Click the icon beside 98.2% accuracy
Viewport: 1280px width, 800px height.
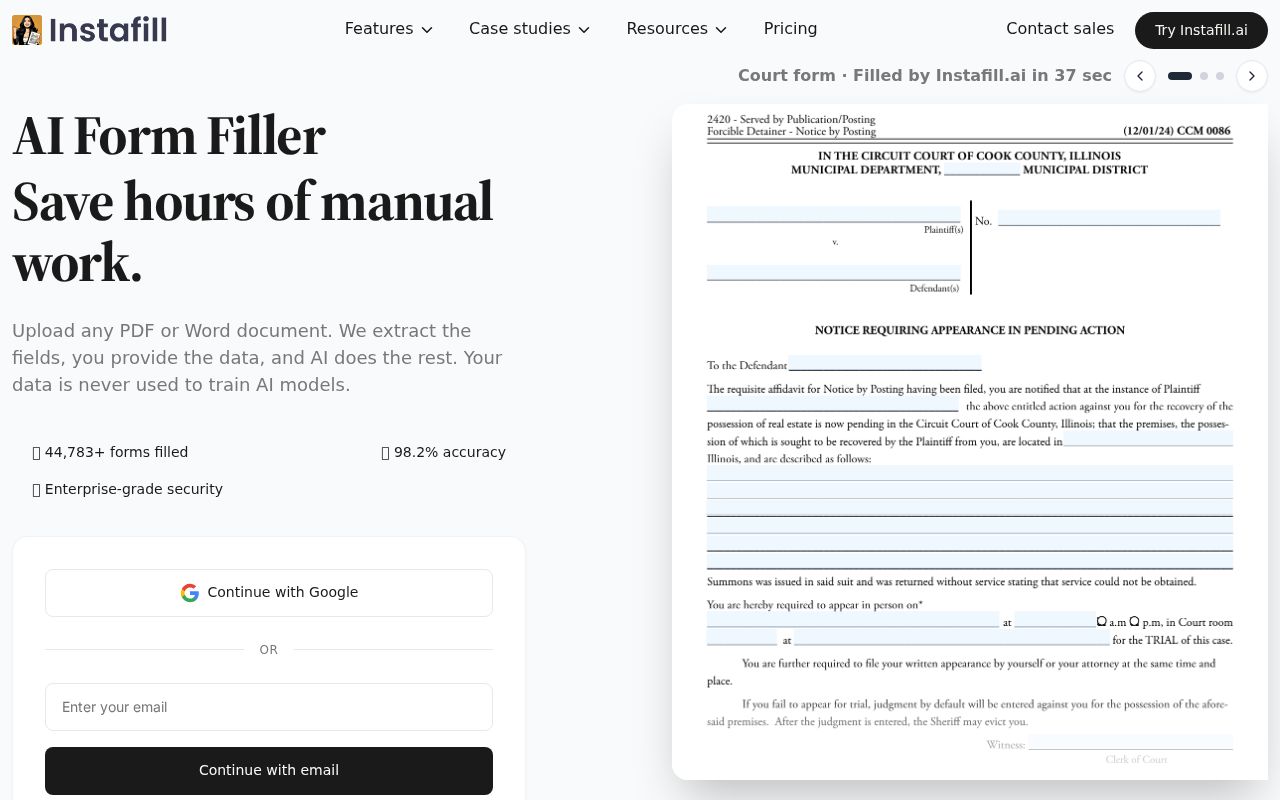click(x=386, y=453)
